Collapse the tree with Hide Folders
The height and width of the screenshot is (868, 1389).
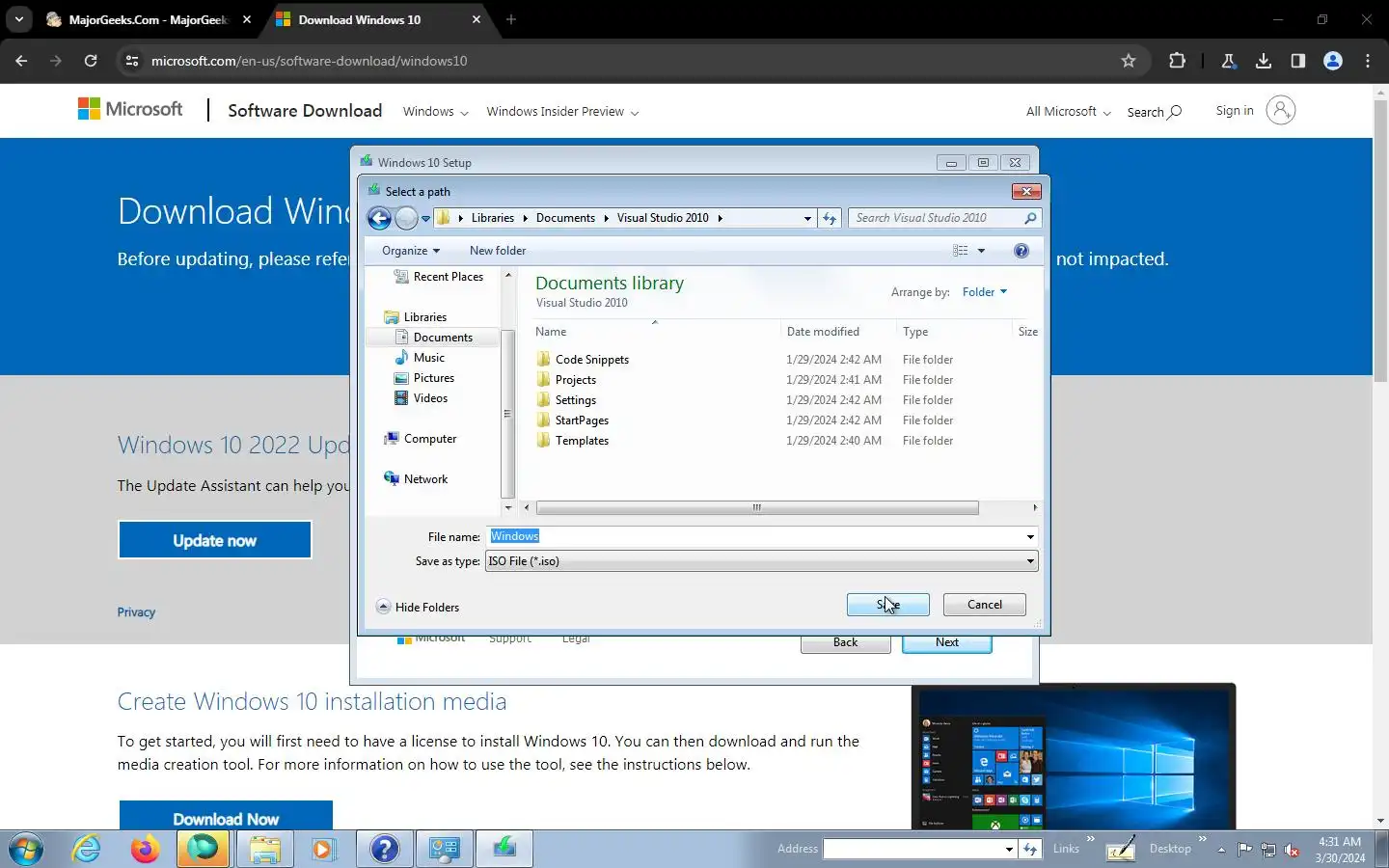(x=418, y=608)
